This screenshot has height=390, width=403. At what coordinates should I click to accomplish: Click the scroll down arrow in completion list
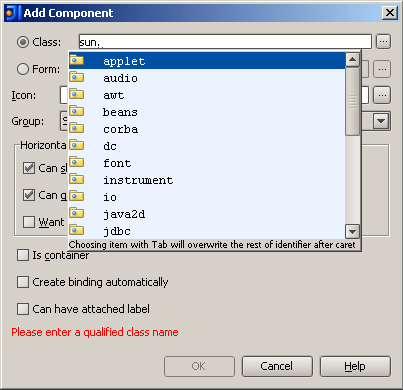click(352, 231)
